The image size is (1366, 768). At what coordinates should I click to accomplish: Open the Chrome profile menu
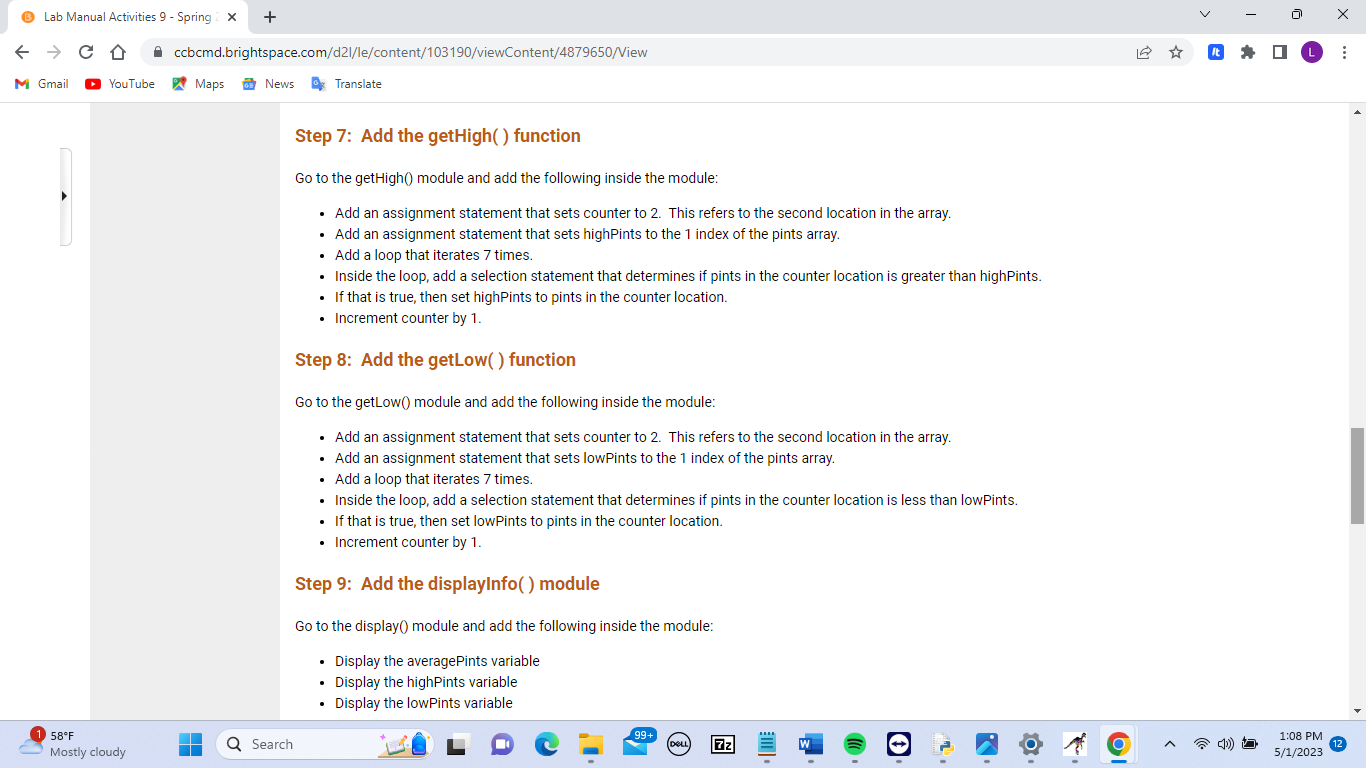[x=1312, y=51]
